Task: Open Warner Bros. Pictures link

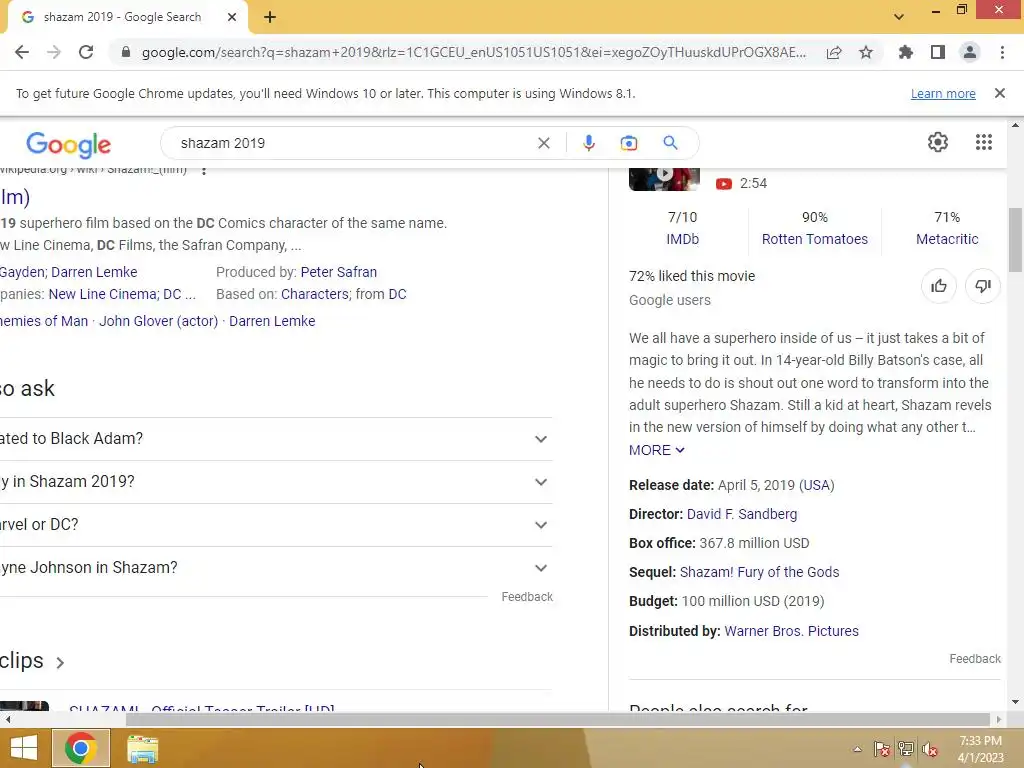Action: point(792,631)
